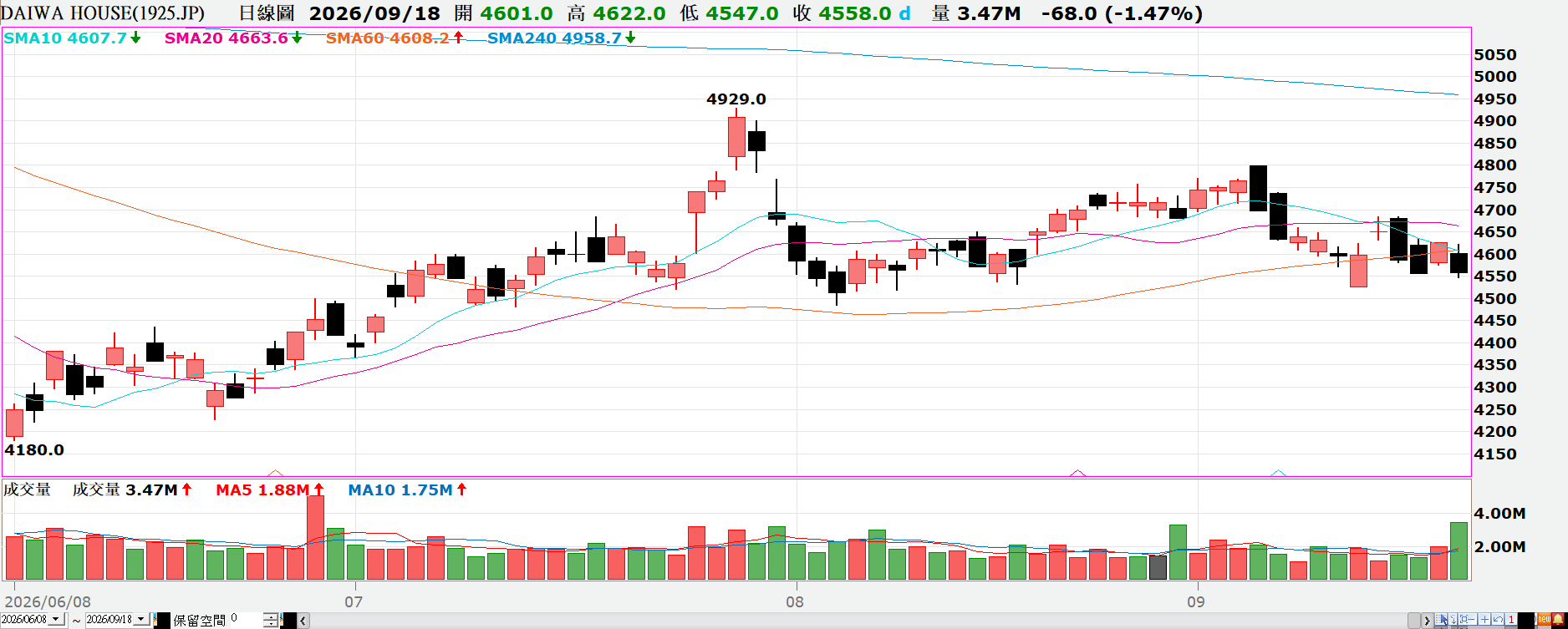The width and height of the screenshot is (1568, 629).
Task: Click the 2026/06/08 axis date label
Action: [48, 602]
